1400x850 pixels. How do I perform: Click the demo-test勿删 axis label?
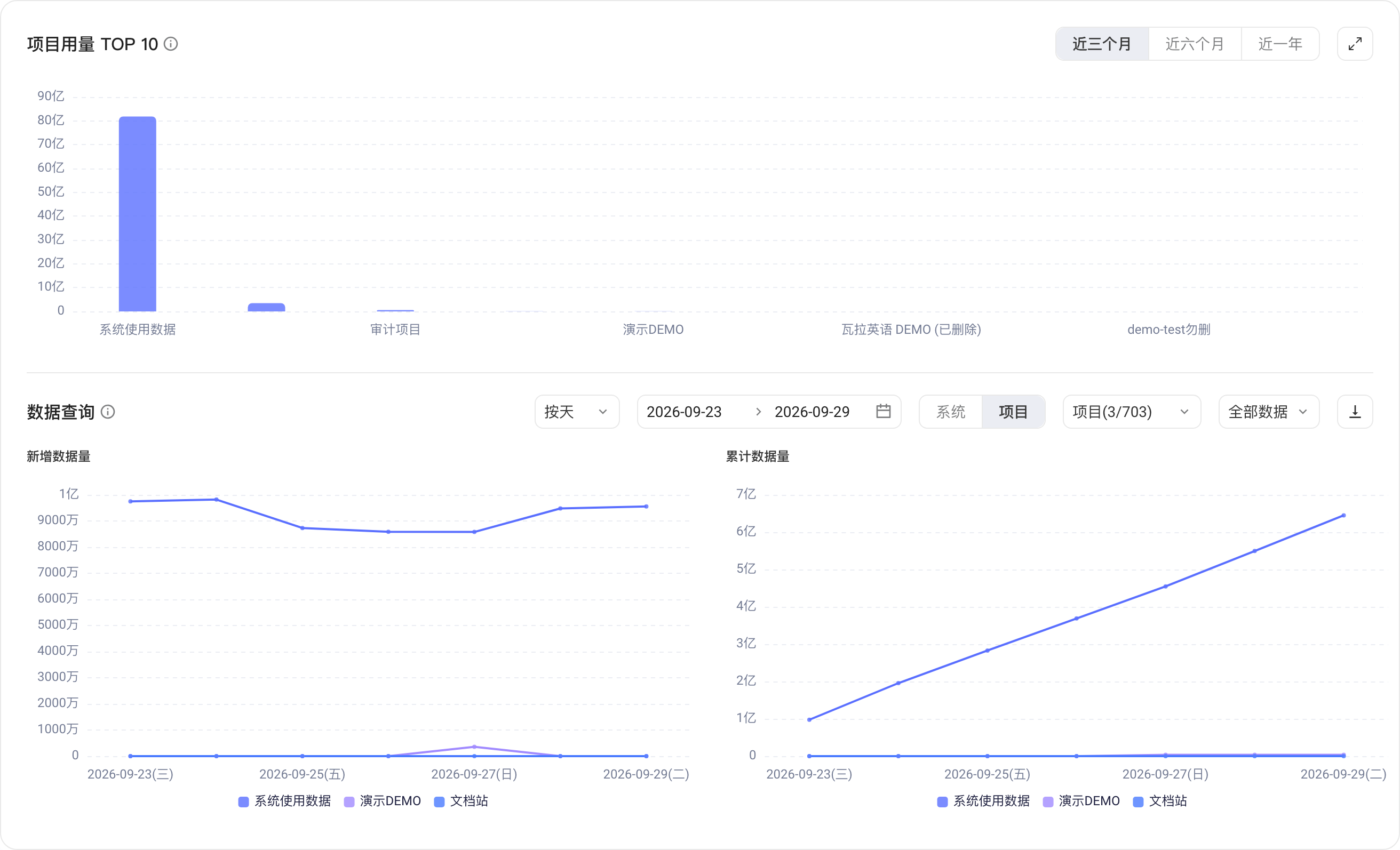[1169, 330]
